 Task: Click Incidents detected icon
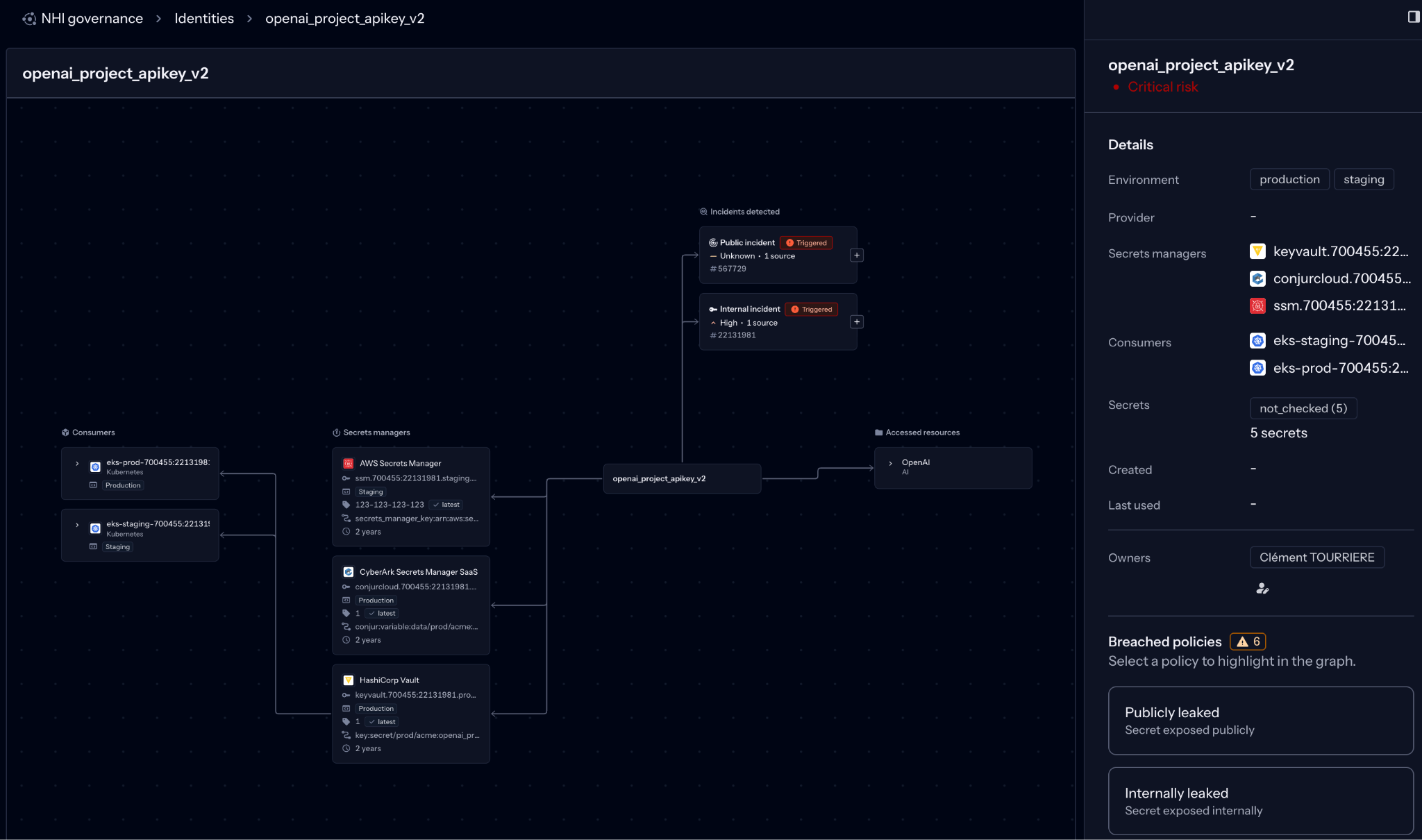pyautogui.click(x=703, y=212)
